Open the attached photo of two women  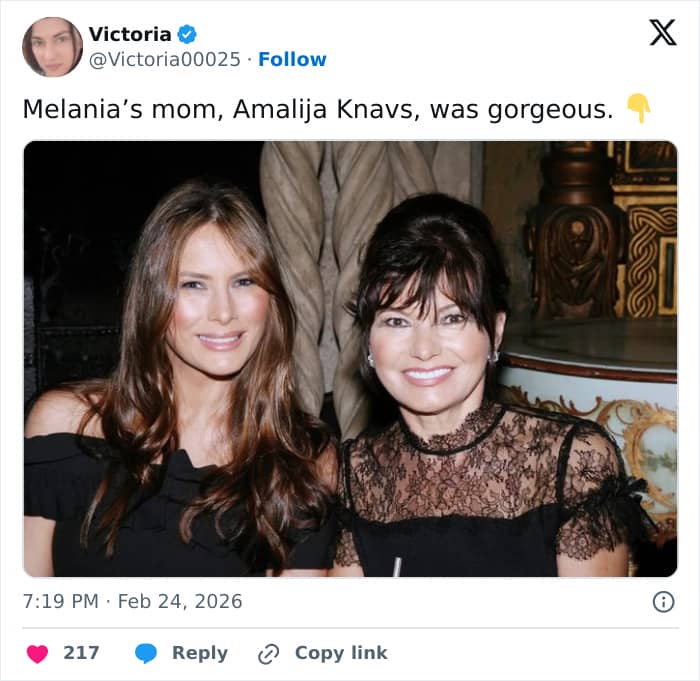[350, 358]
